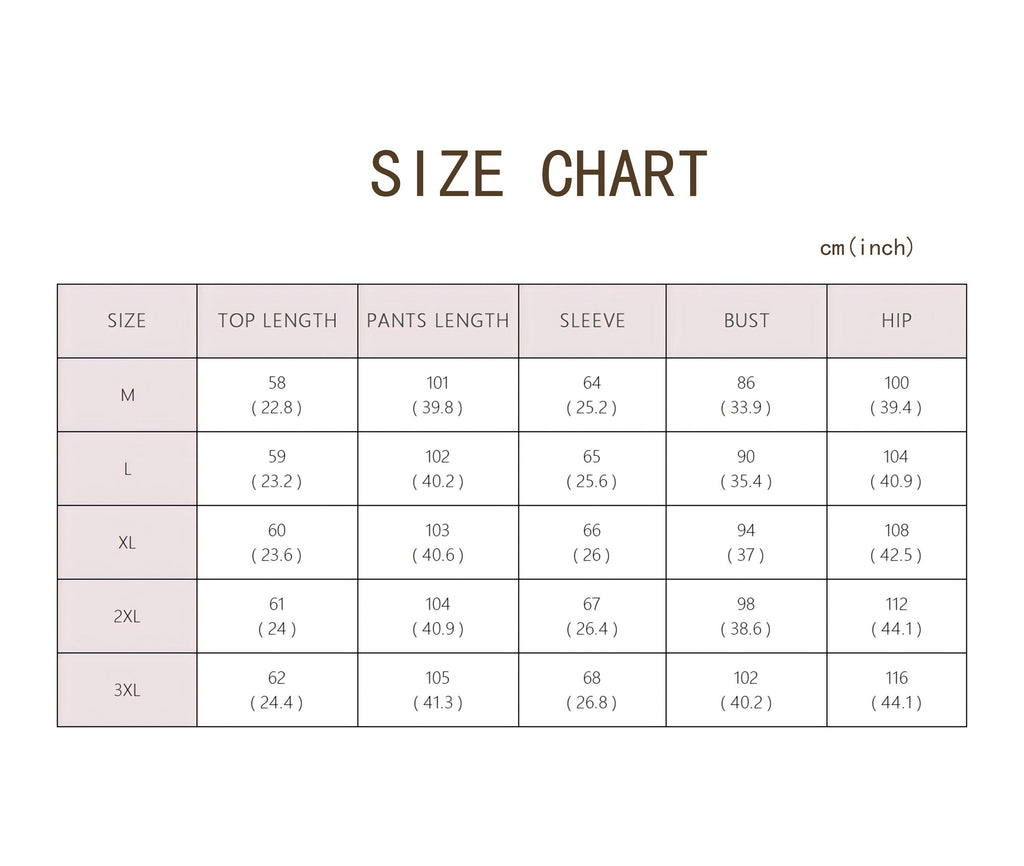
Task: Click the 3XL size row label
Action: 127,690
